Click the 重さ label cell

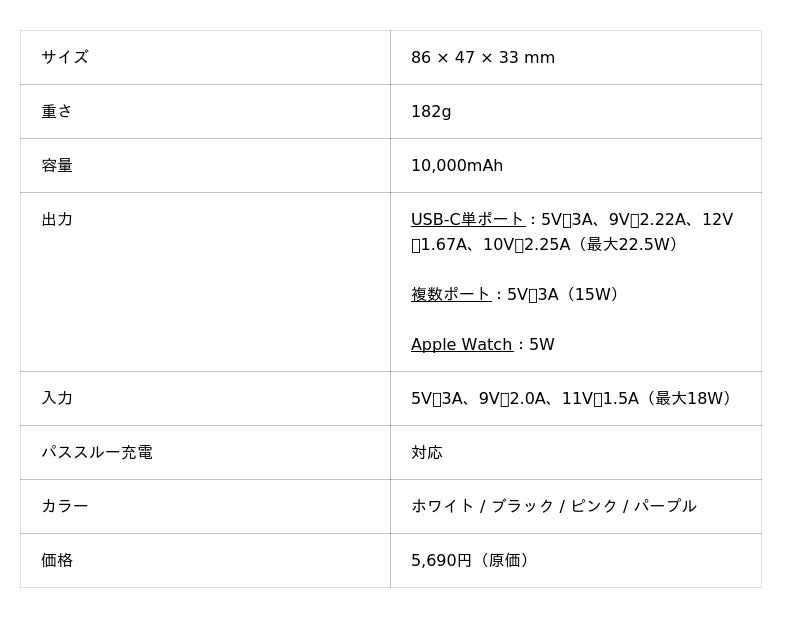point(57,112)
